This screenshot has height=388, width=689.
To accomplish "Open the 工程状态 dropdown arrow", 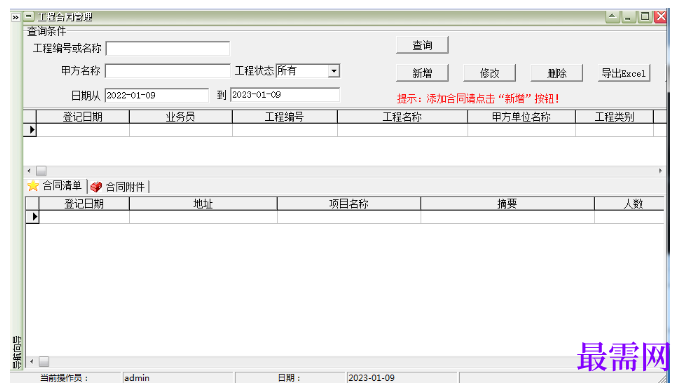I will tap(334, 71).
